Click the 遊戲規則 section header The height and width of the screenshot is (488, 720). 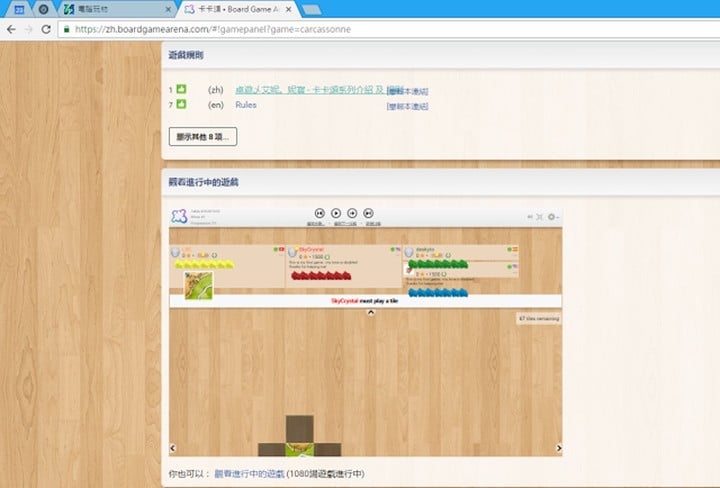pos(186,55)
